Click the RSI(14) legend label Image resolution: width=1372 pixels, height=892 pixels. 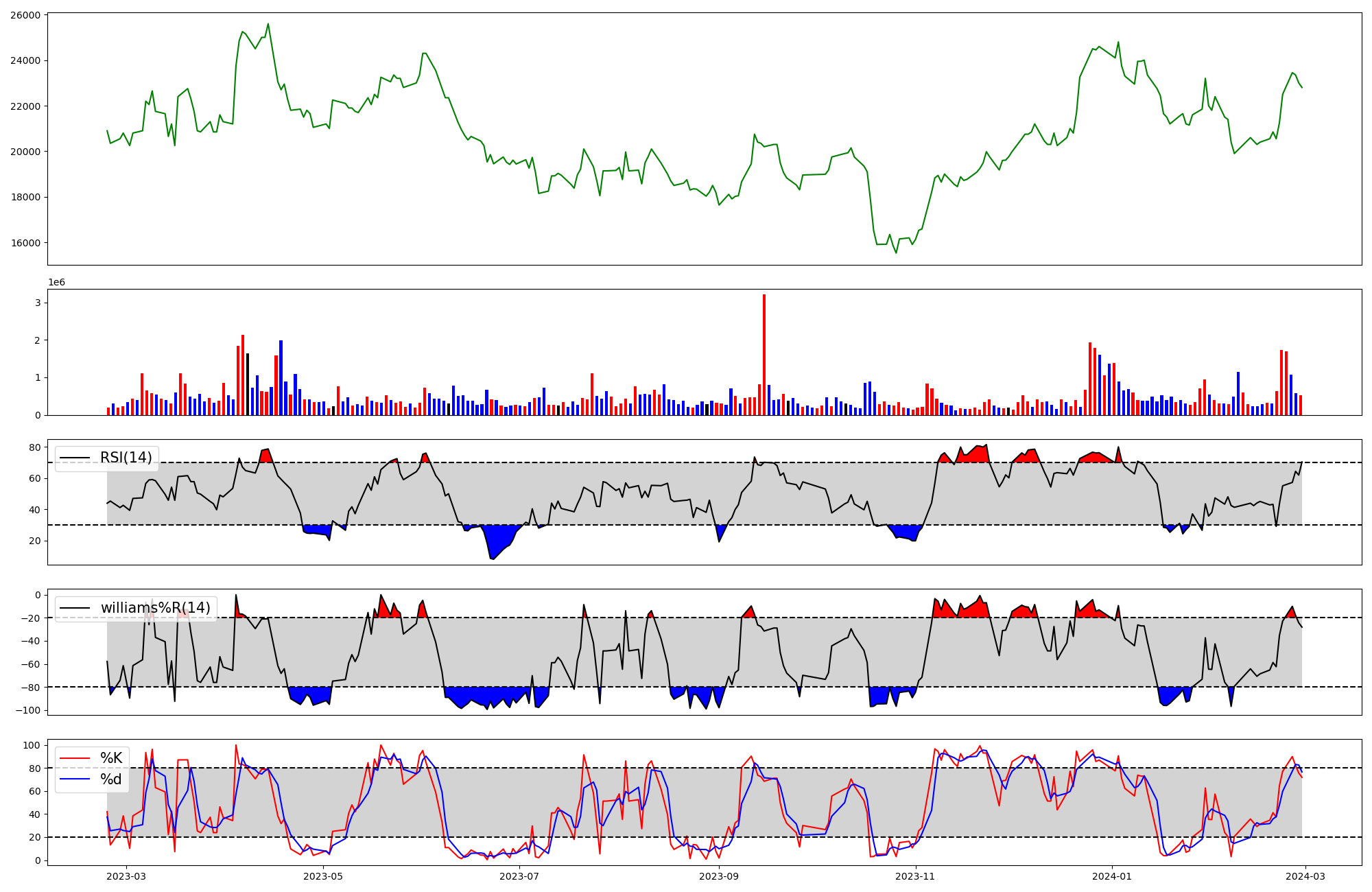[126, 458]
